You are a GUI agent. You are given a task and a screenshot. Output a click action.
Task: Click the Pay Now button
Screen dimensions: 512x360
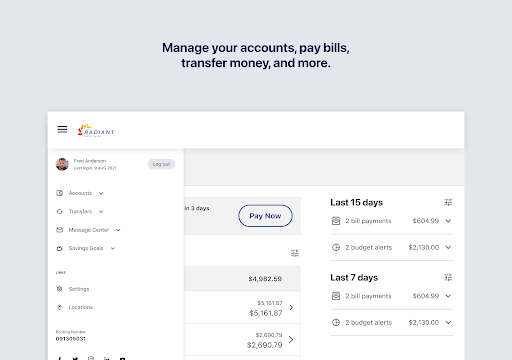click(265, 216)
